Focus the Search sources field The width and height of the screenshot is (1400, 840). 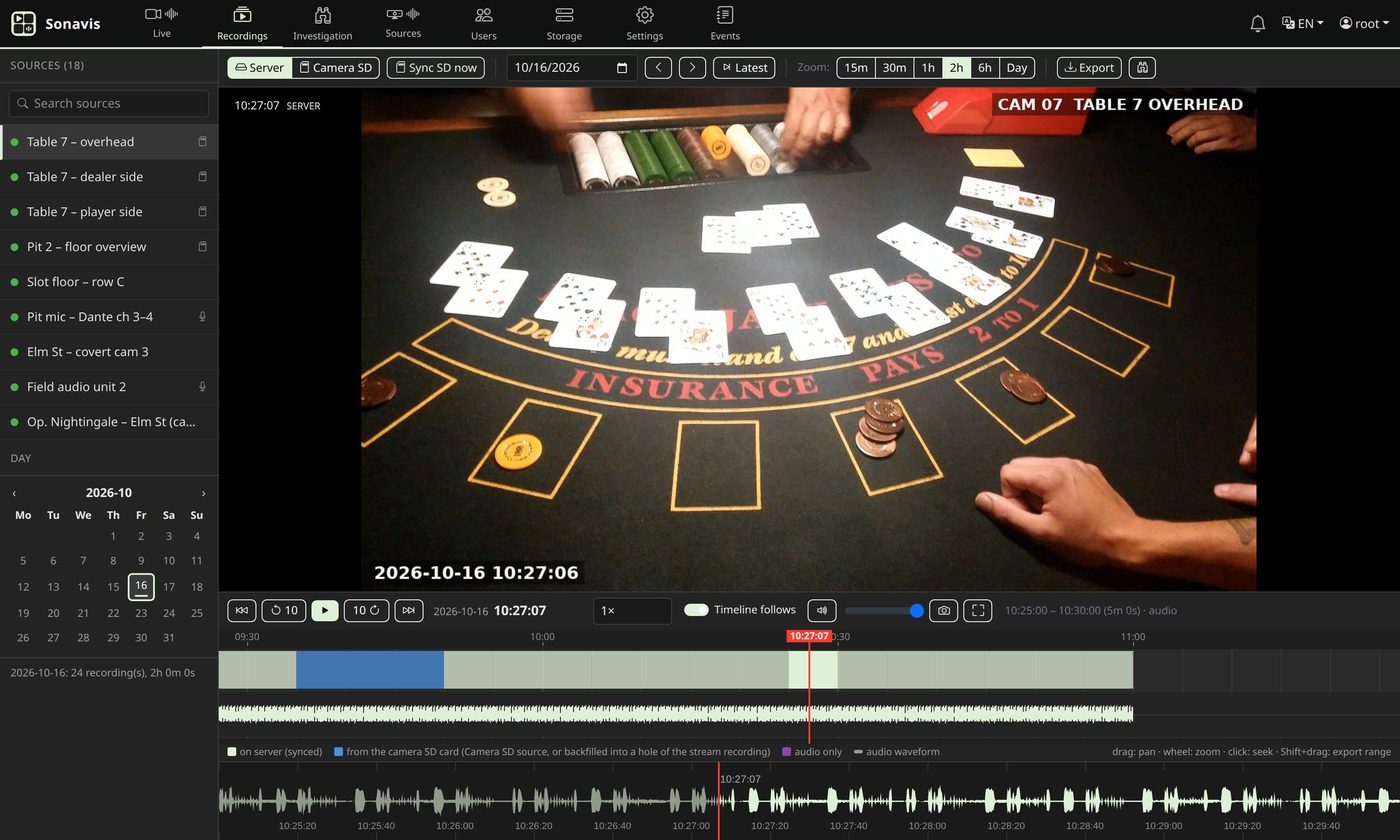click(109, 103)
